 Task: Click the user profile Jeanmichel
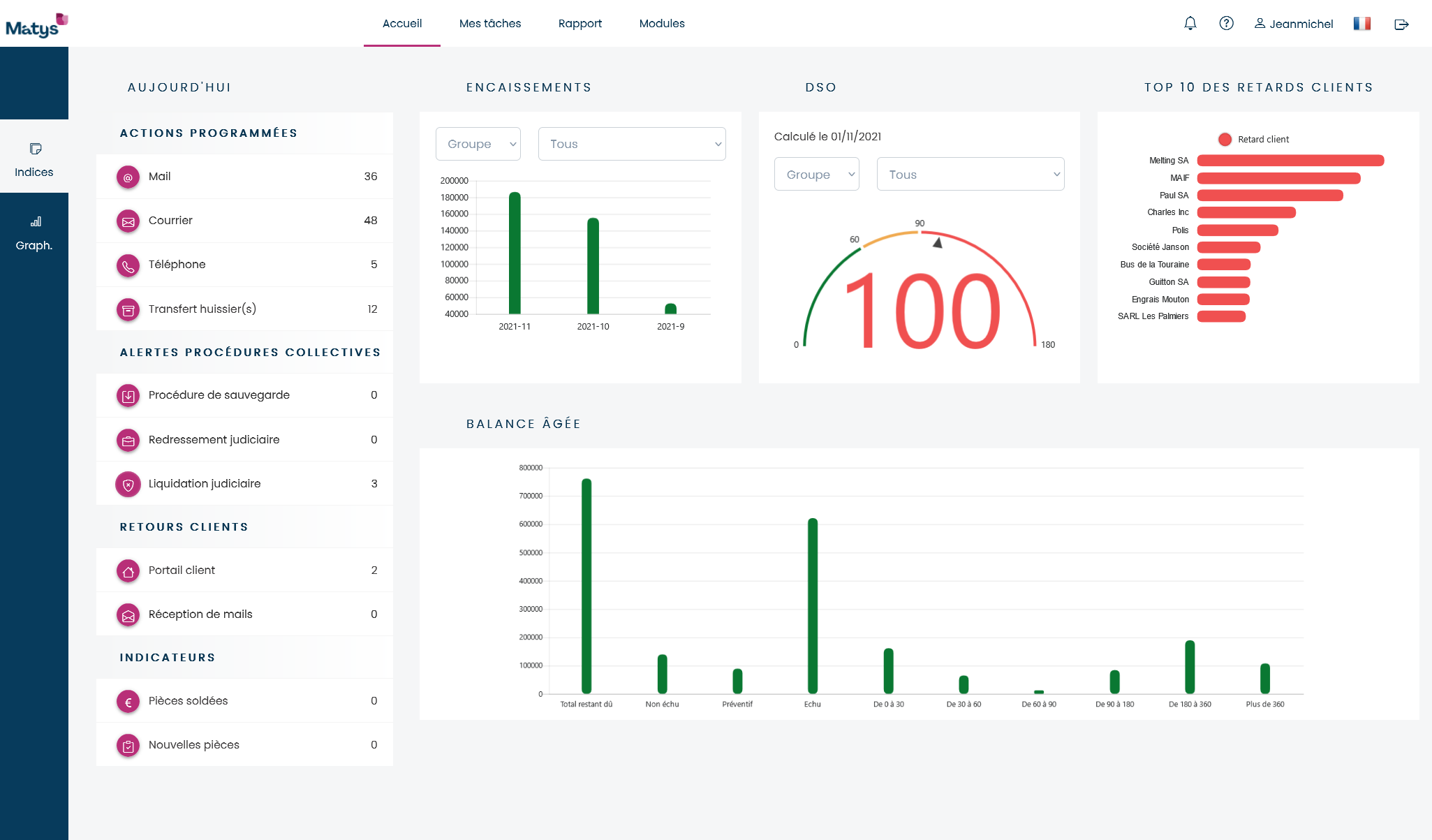1296,23
